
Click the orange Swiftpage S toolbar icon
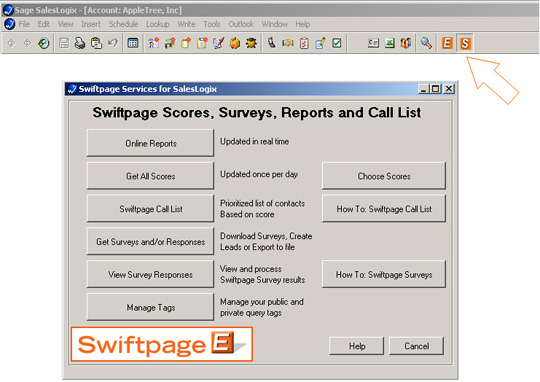tap(465, 43)
